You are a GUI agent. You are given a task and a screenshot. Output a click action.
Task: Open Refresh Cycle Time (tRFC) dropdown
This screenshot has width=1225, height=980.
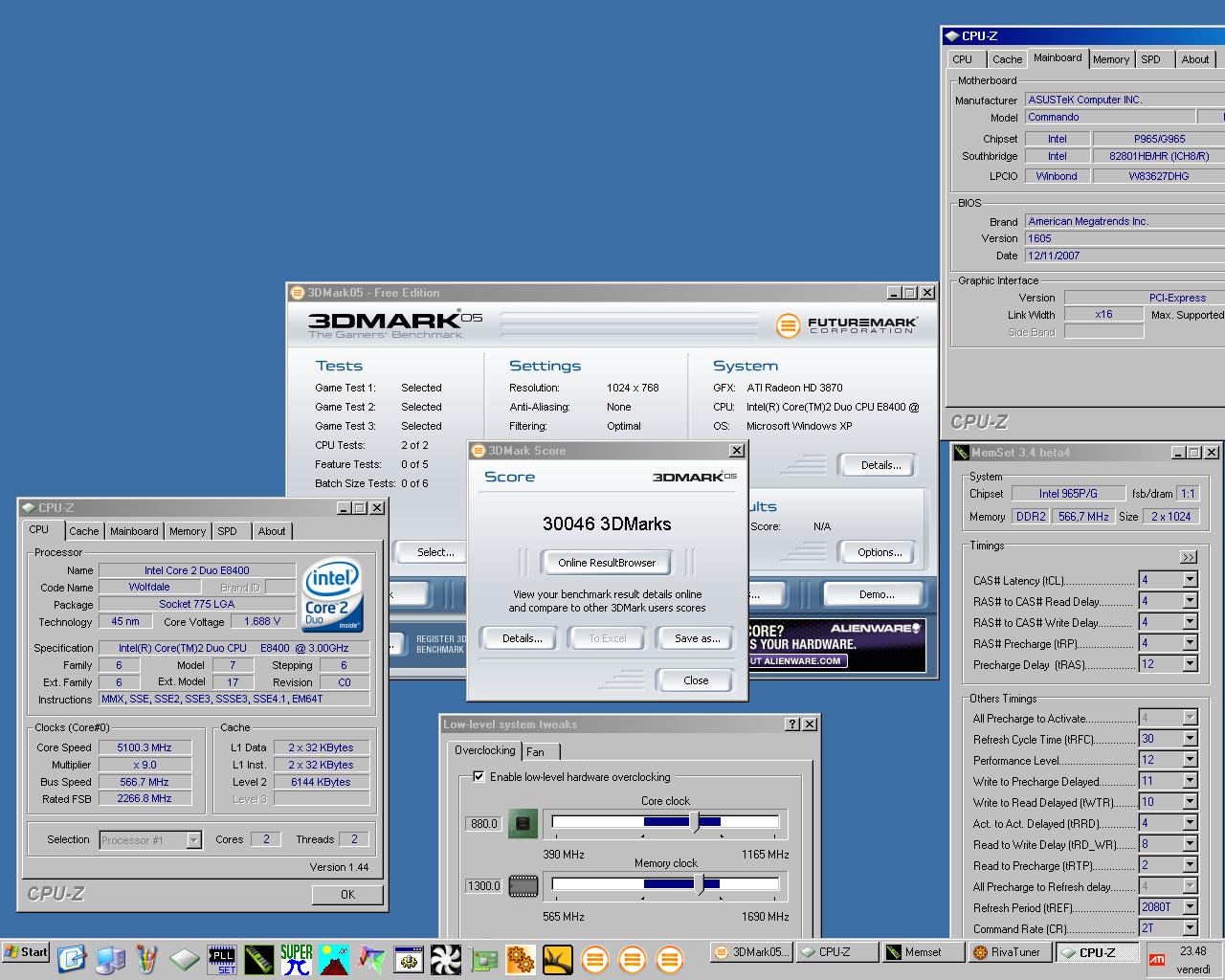pyautogui.click(x=1190, y=738)
